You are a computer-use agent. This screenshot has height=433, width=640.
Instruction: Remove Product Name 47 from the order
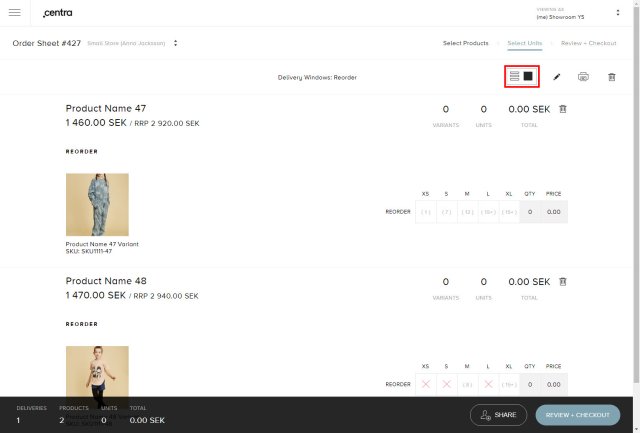562,109
